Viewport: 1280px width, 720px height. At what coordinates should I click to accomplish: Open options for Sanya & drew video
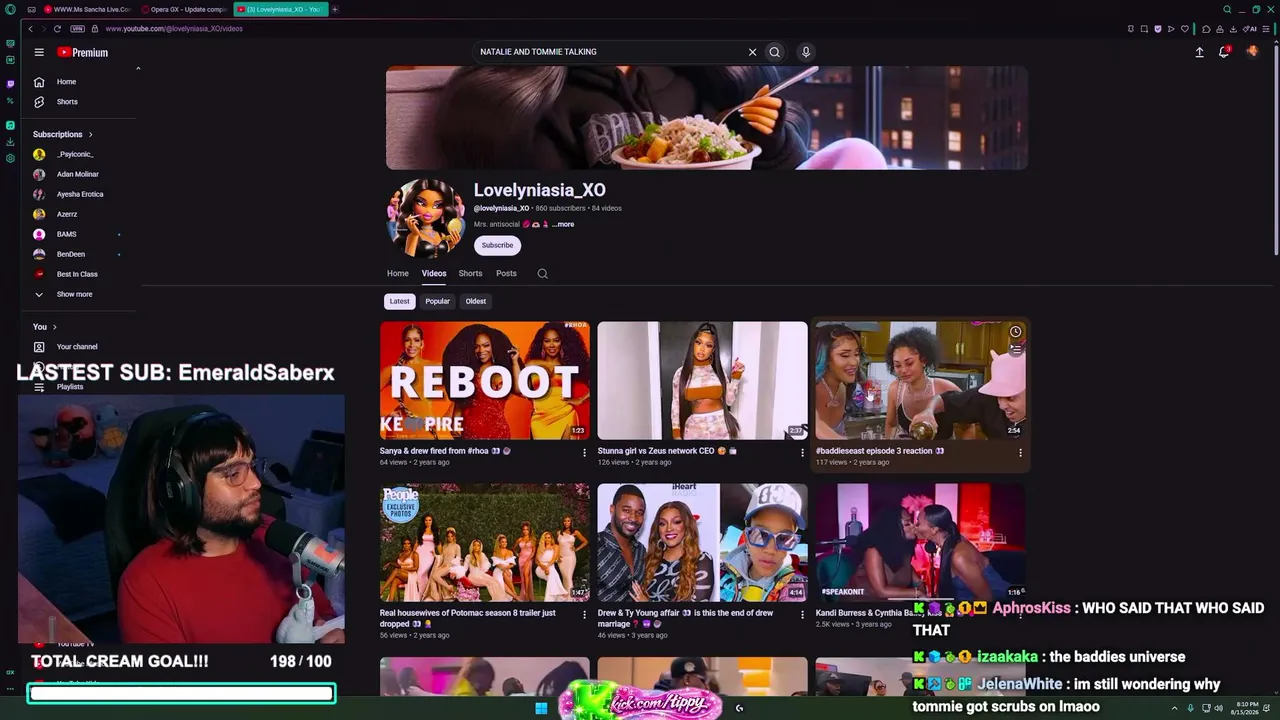(x=585, y=453)
